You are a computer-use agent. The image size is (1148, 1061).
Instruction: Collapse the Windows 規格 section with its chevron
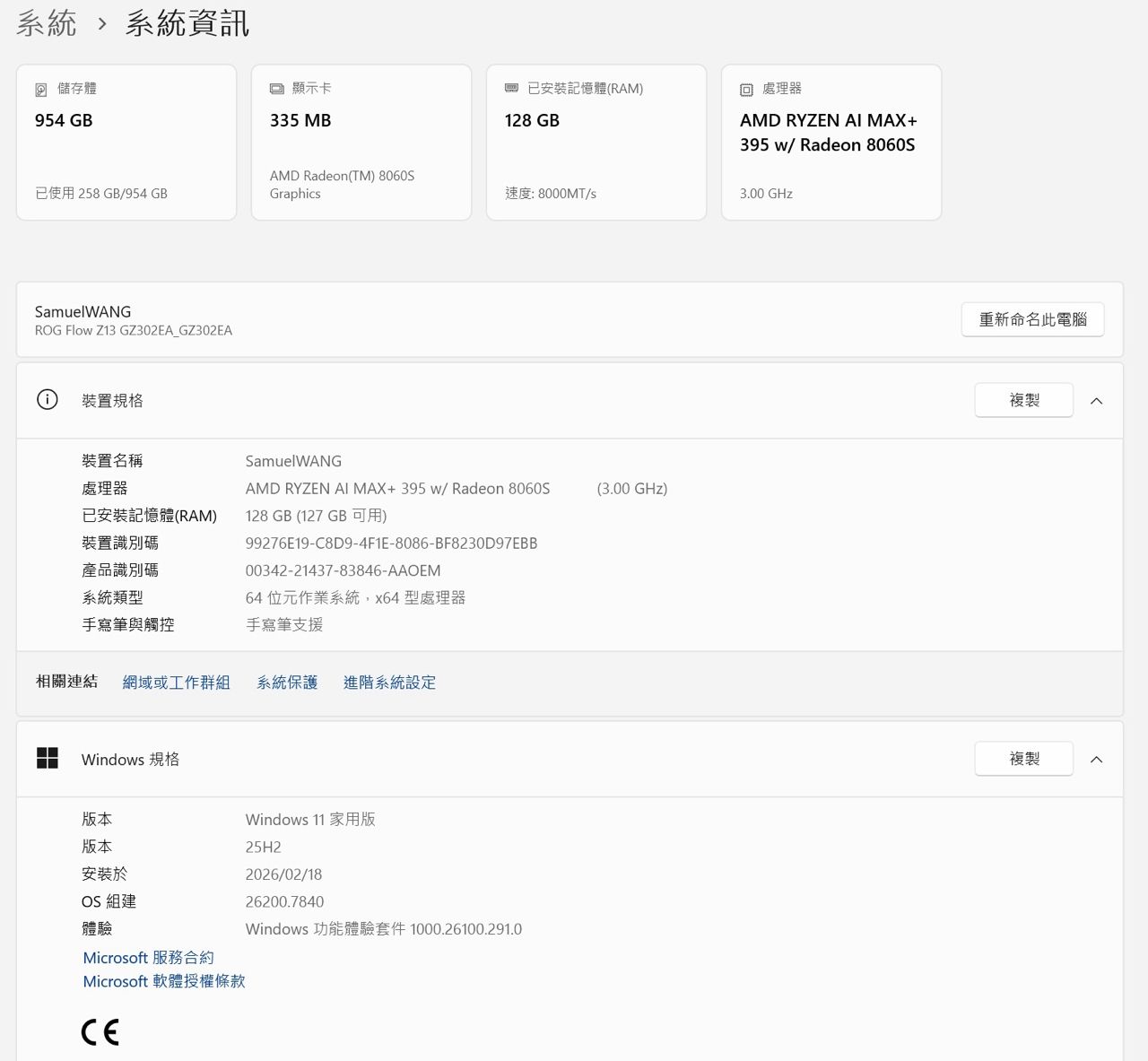coord(1096,760)
